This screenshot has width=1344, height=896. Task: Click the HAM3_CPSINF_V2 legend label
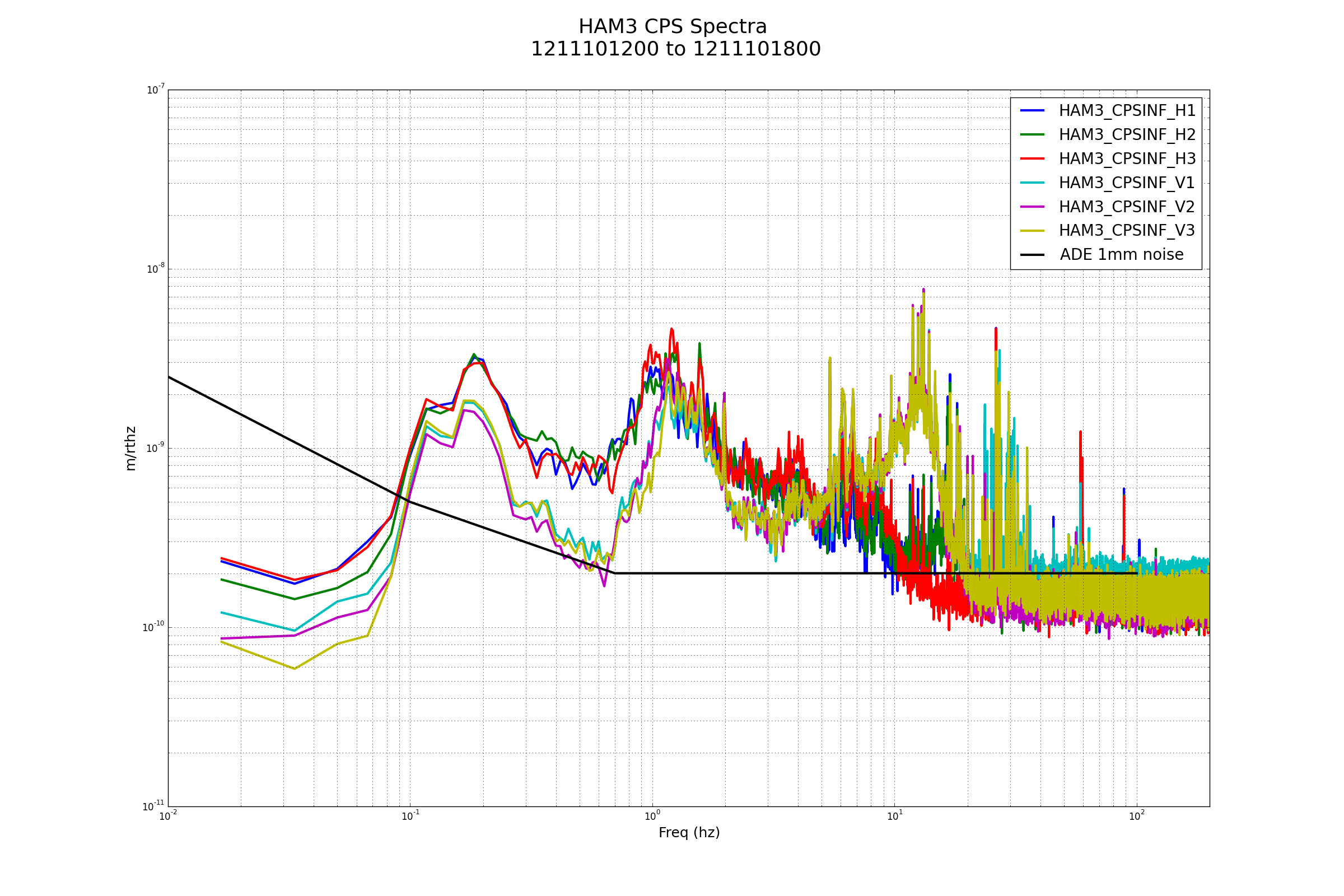[x=1126, y=207]
